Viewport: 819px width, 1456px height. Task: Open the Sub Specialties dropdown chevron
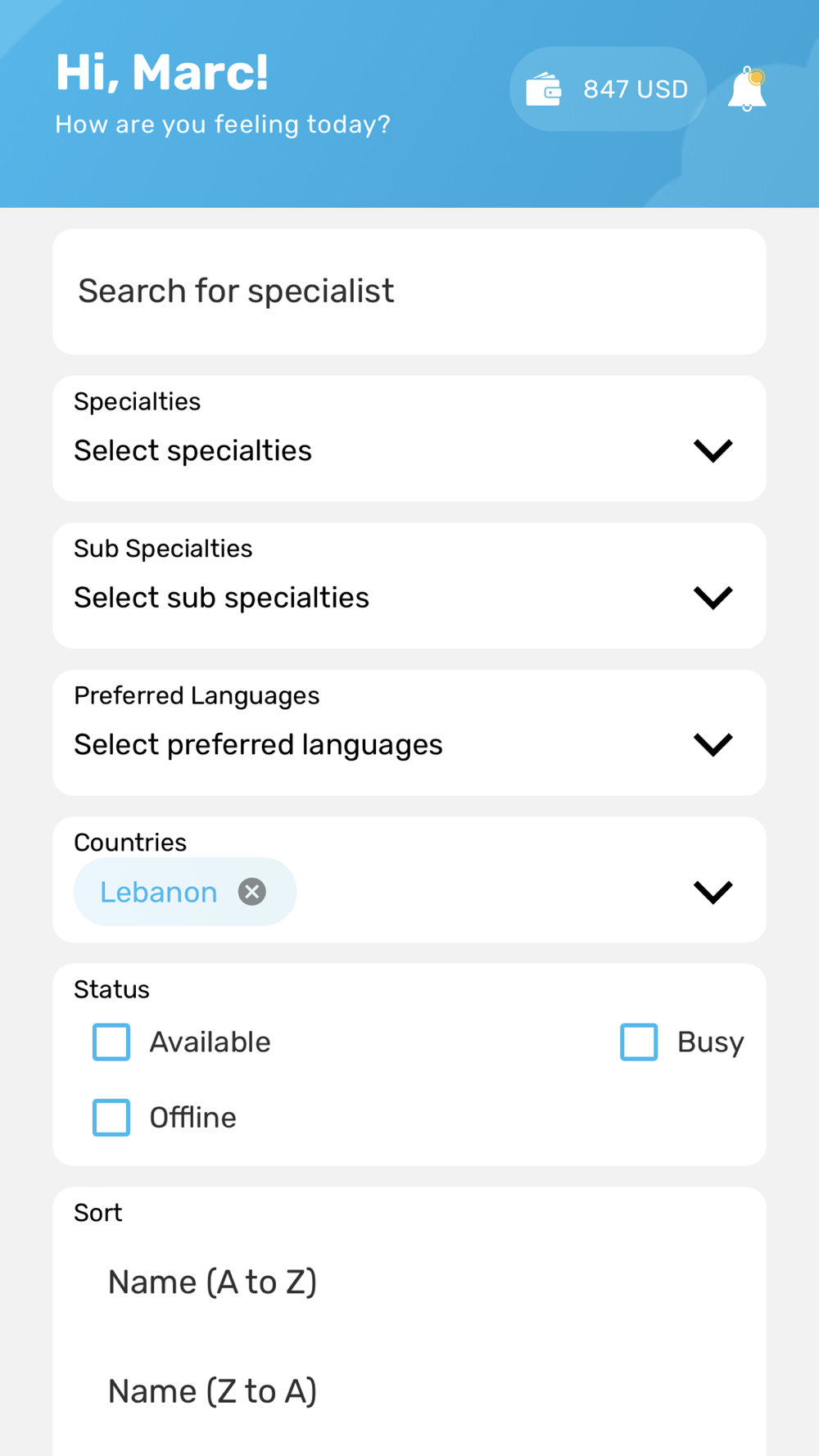click(x=713, y=597)
